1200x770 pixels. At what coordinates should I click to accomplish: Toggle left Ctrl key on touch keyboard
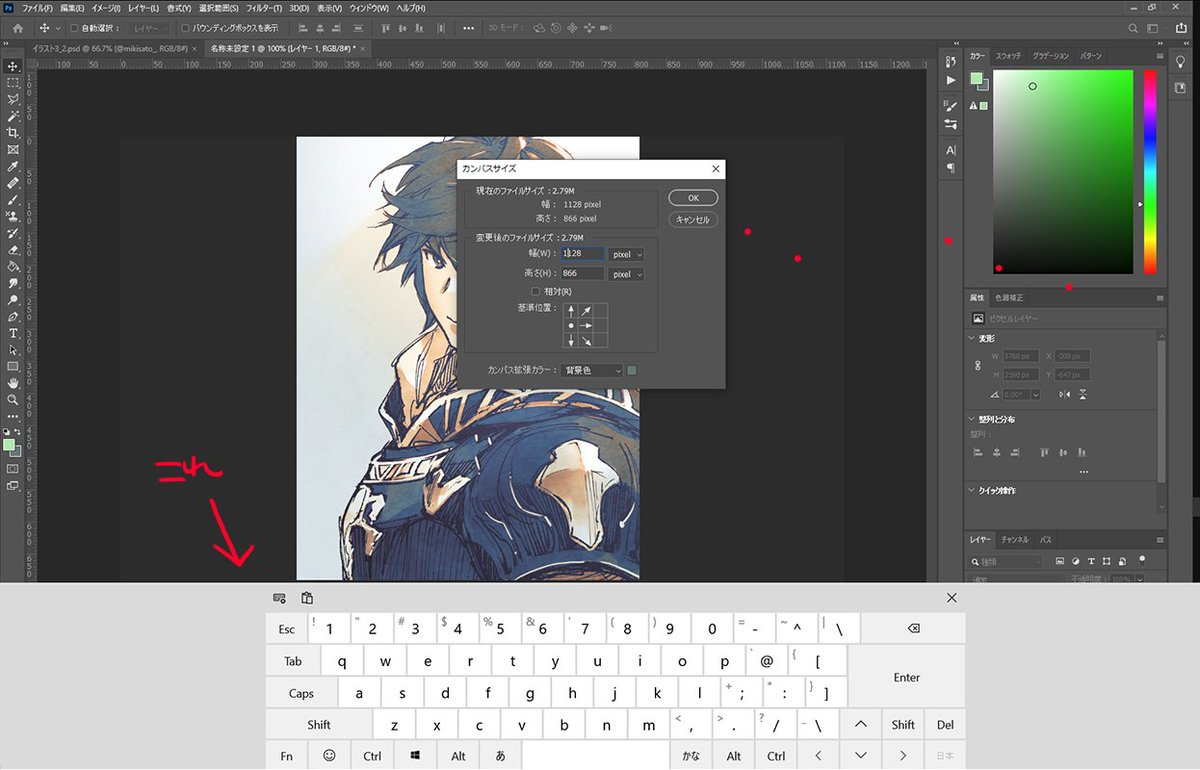pyautogui.click(x=372, y=756)
